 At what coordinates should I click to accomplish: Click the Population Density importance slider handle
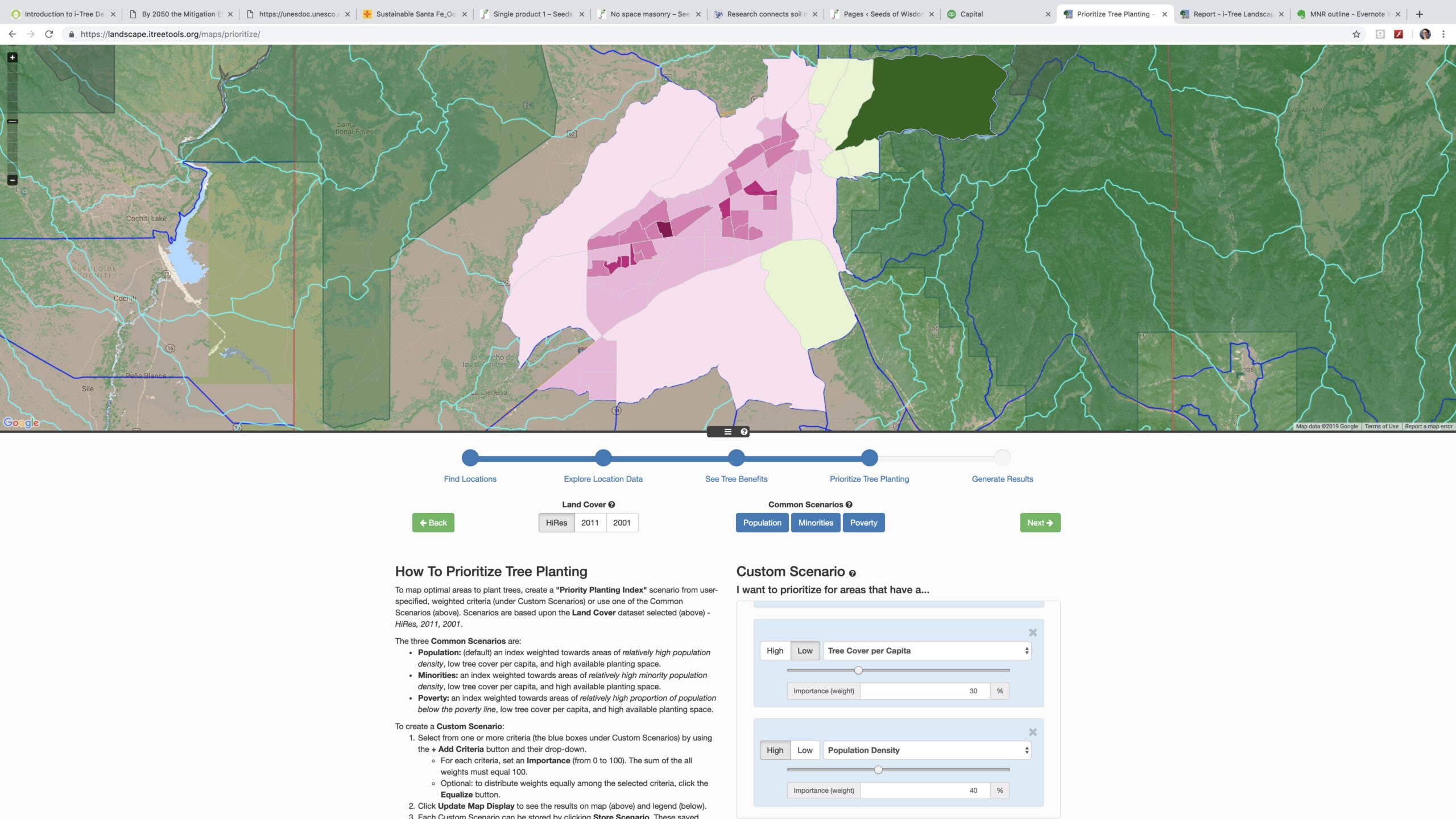[878, 770]
